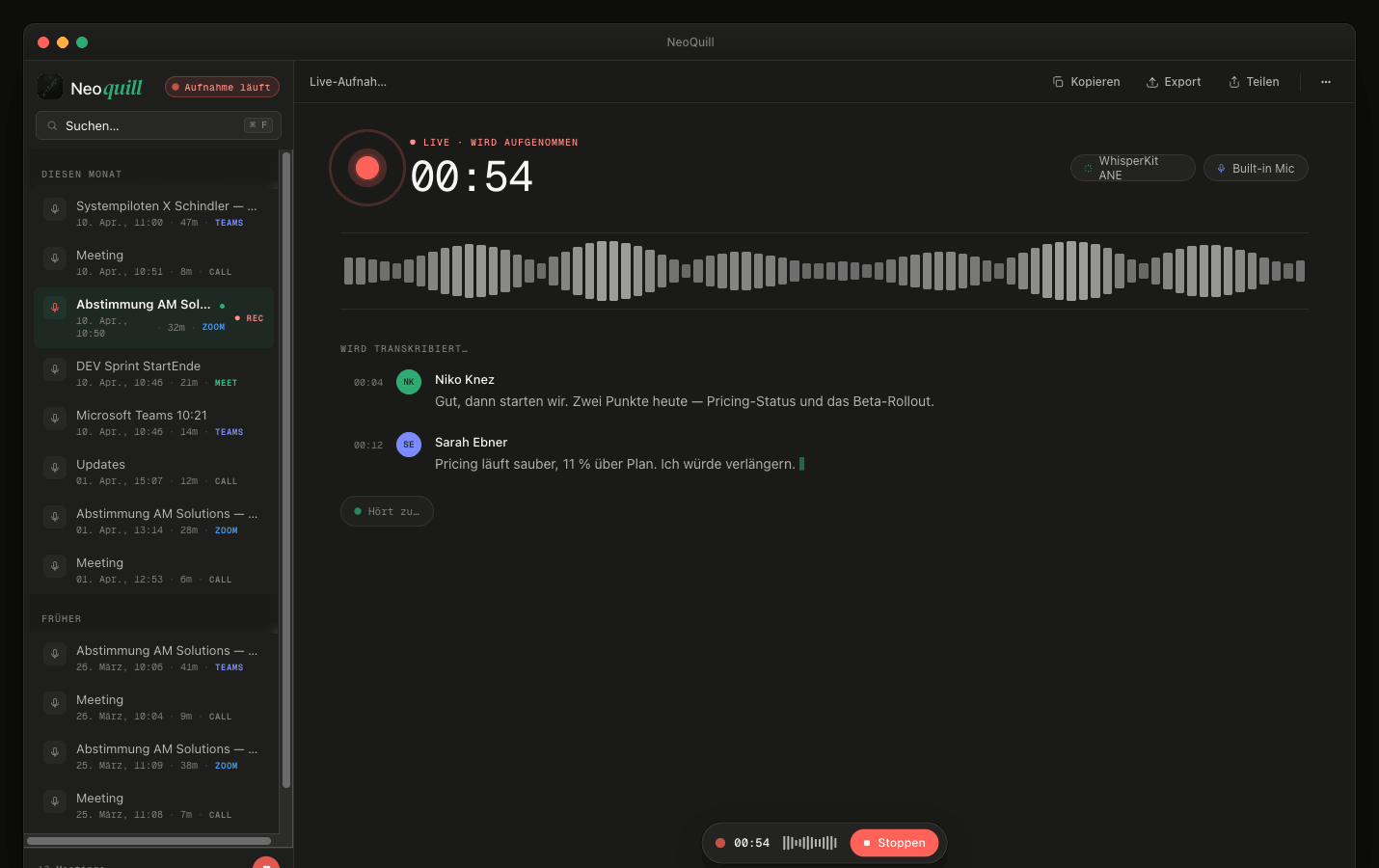Click mic icon of Meeting 25. März 11:08
This screenshot has height=868, width=1379.
pyautogui.click(x=55, y=800)
